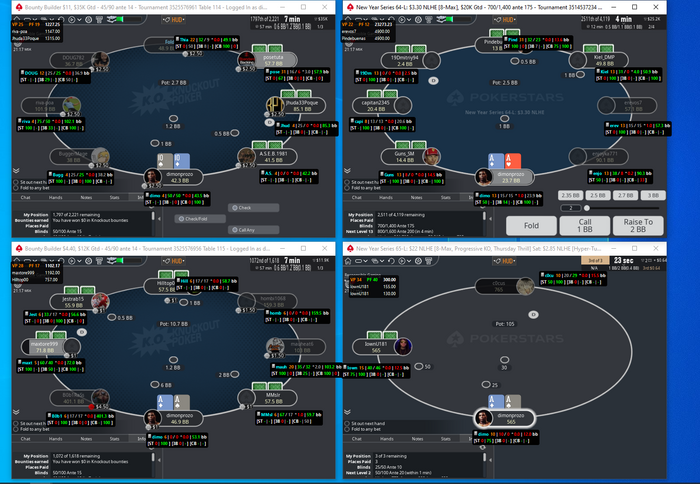This screenshot has width=700, height=484.
Task: Open trophy tournament icon in New Year Series 64-L toolbar
Action: 429,20
